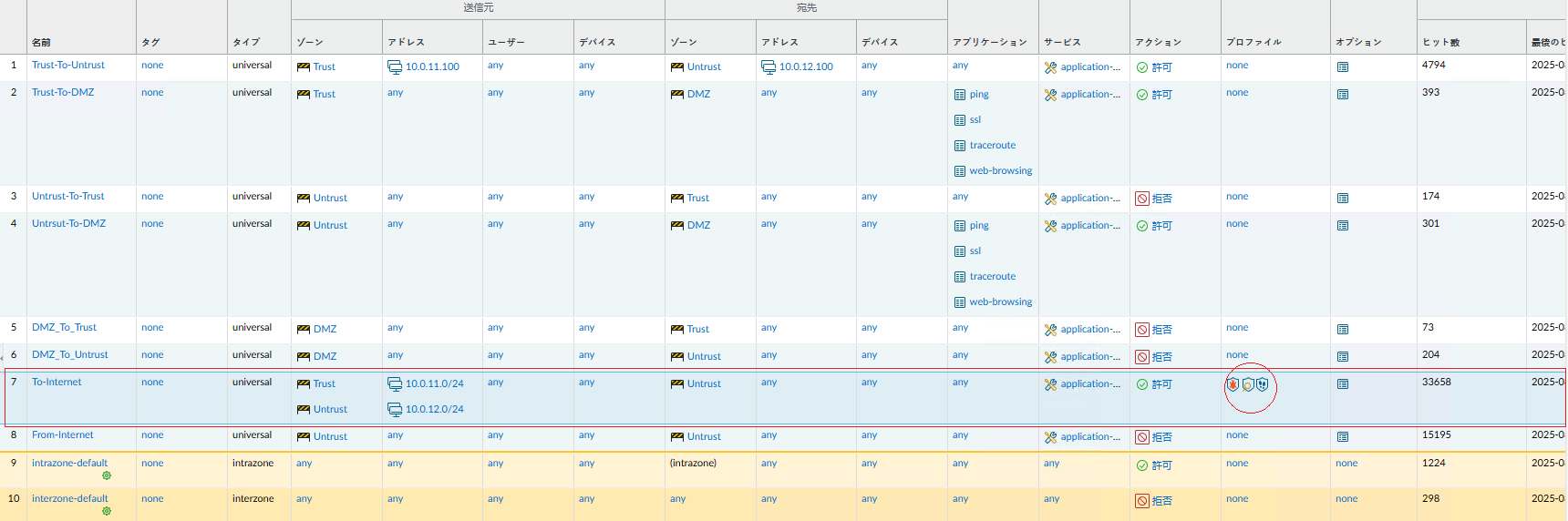Select source address 10.0.11.100
1568x521 pixels.
432,67
